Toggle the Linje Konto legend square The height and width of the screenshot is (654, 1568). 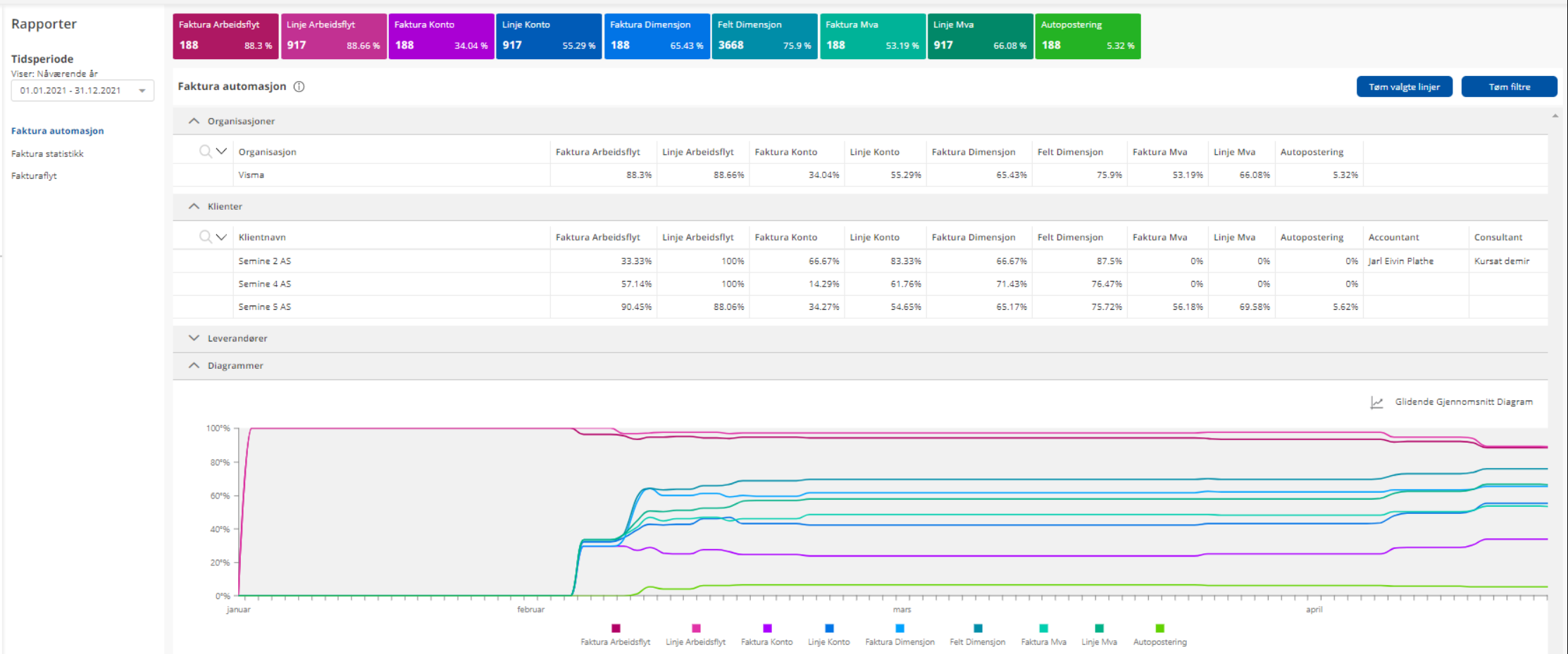coord(828,628)
